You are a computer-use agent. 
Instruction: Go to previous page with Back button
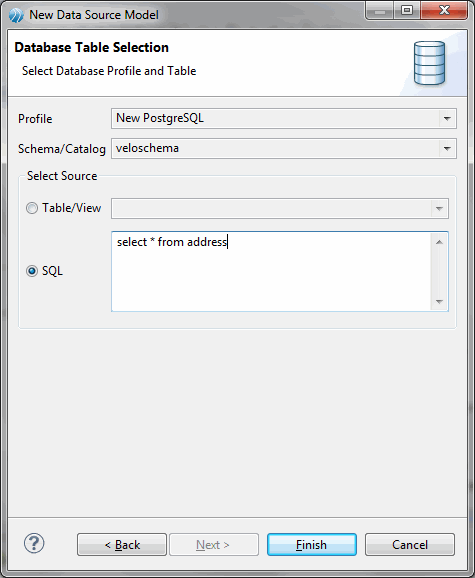tap(122, 544)
